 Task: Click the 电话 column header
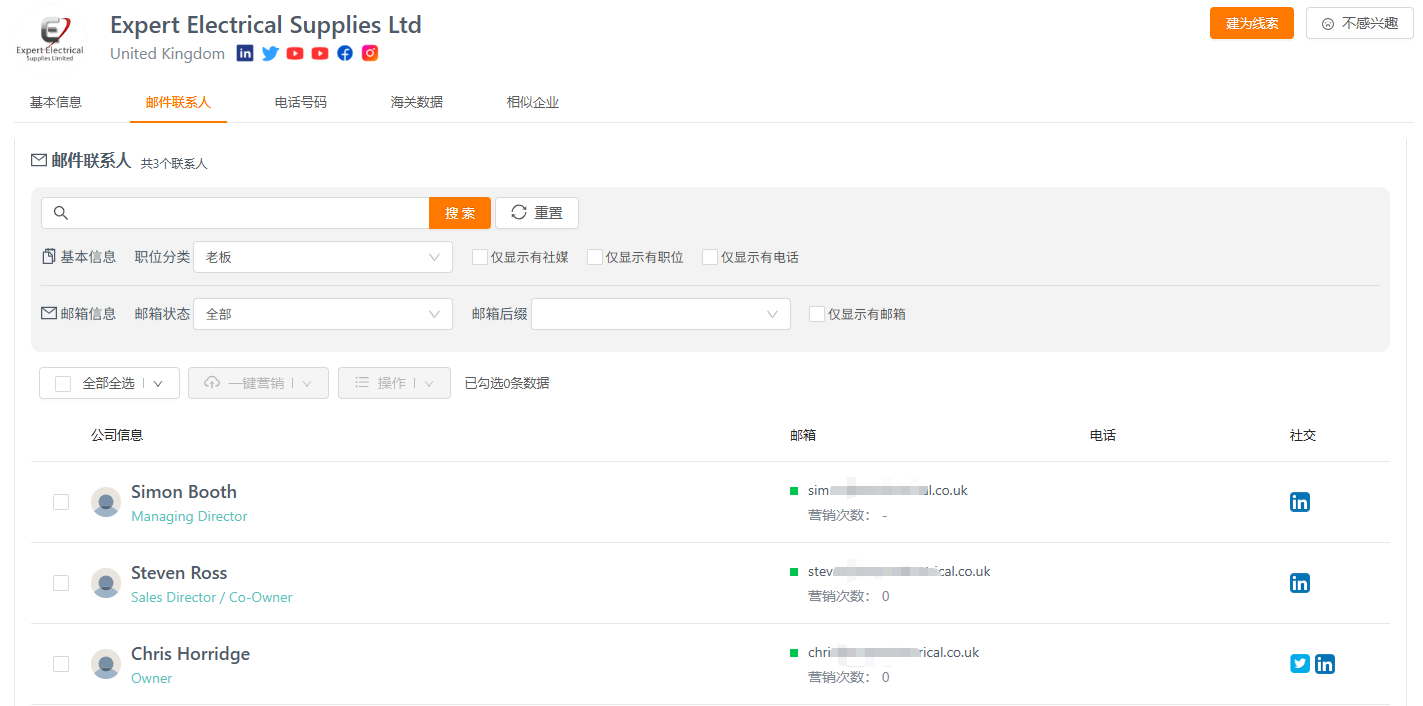point(1103,435)
